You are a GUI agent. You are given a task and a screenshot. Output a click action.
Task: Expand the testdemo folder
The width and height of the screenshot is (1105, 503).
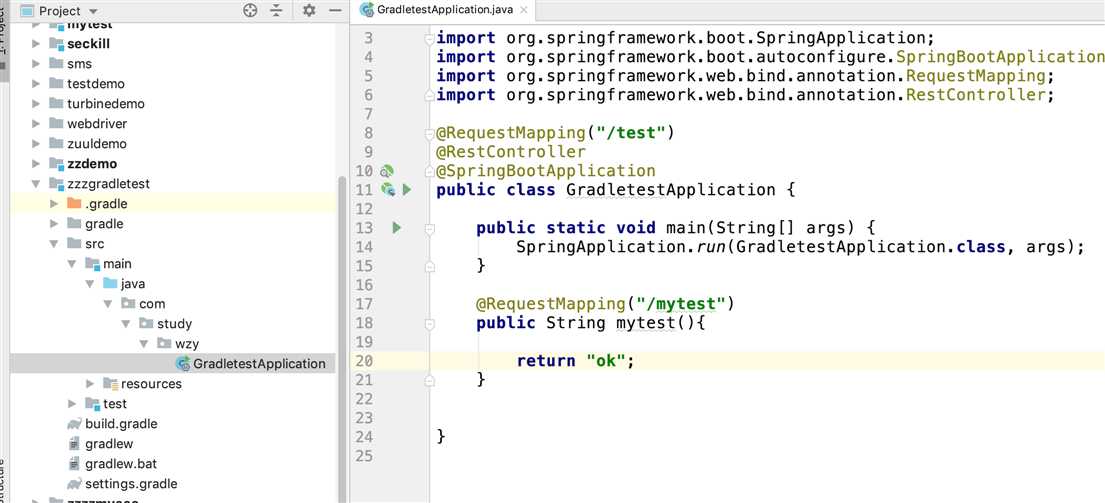36,84
